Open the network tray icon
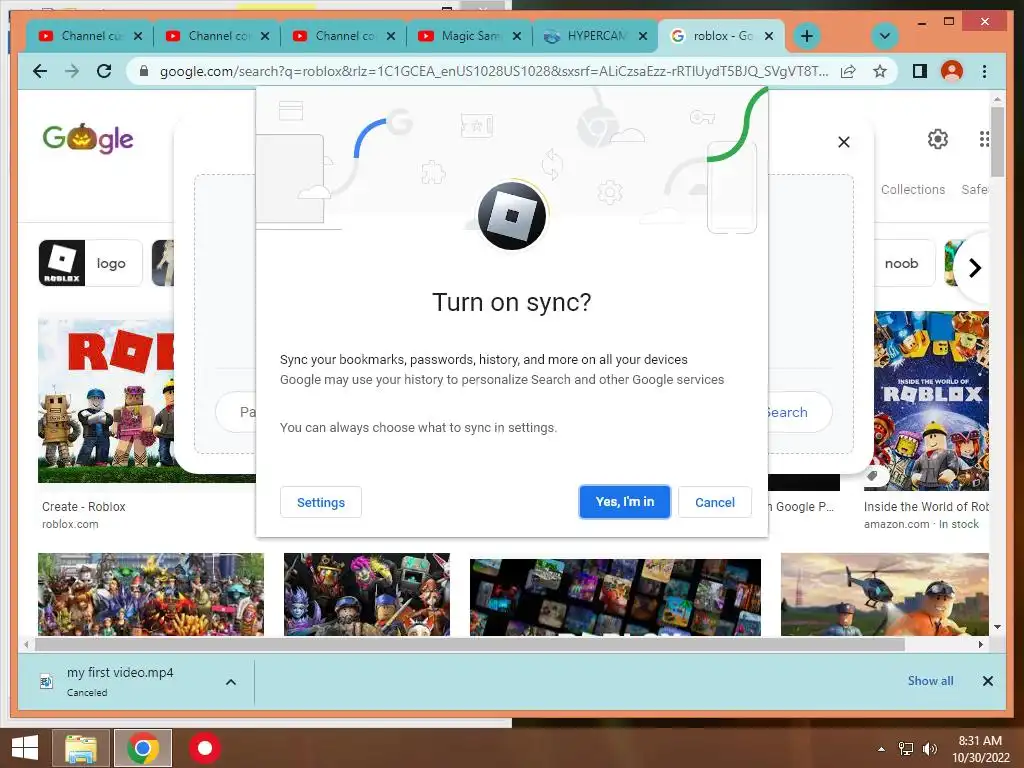This screenshot has height=768, width=1024. (906, 749)
